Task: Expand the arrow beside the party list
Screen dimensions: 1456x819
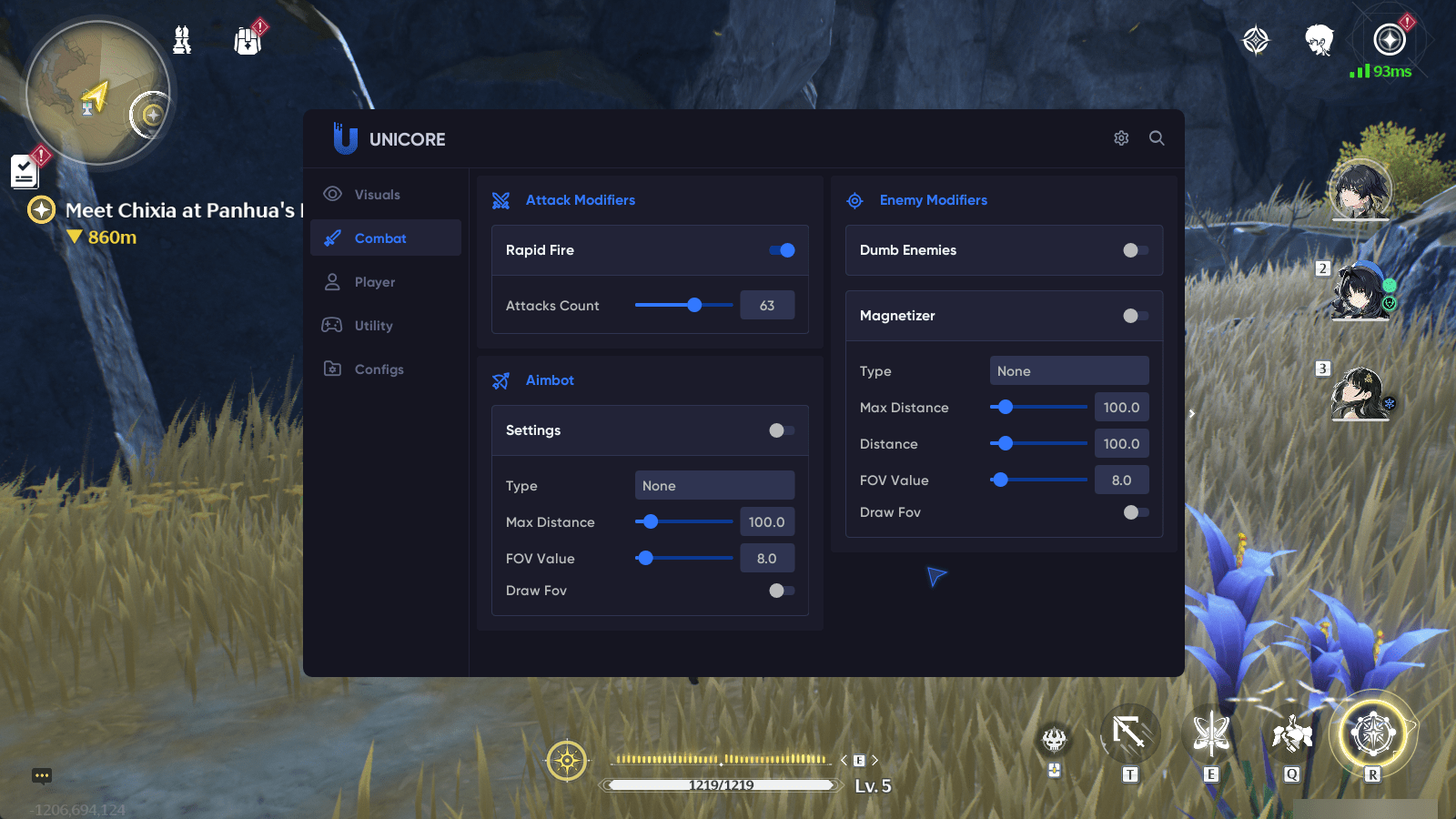Action: pos(1192,414)
